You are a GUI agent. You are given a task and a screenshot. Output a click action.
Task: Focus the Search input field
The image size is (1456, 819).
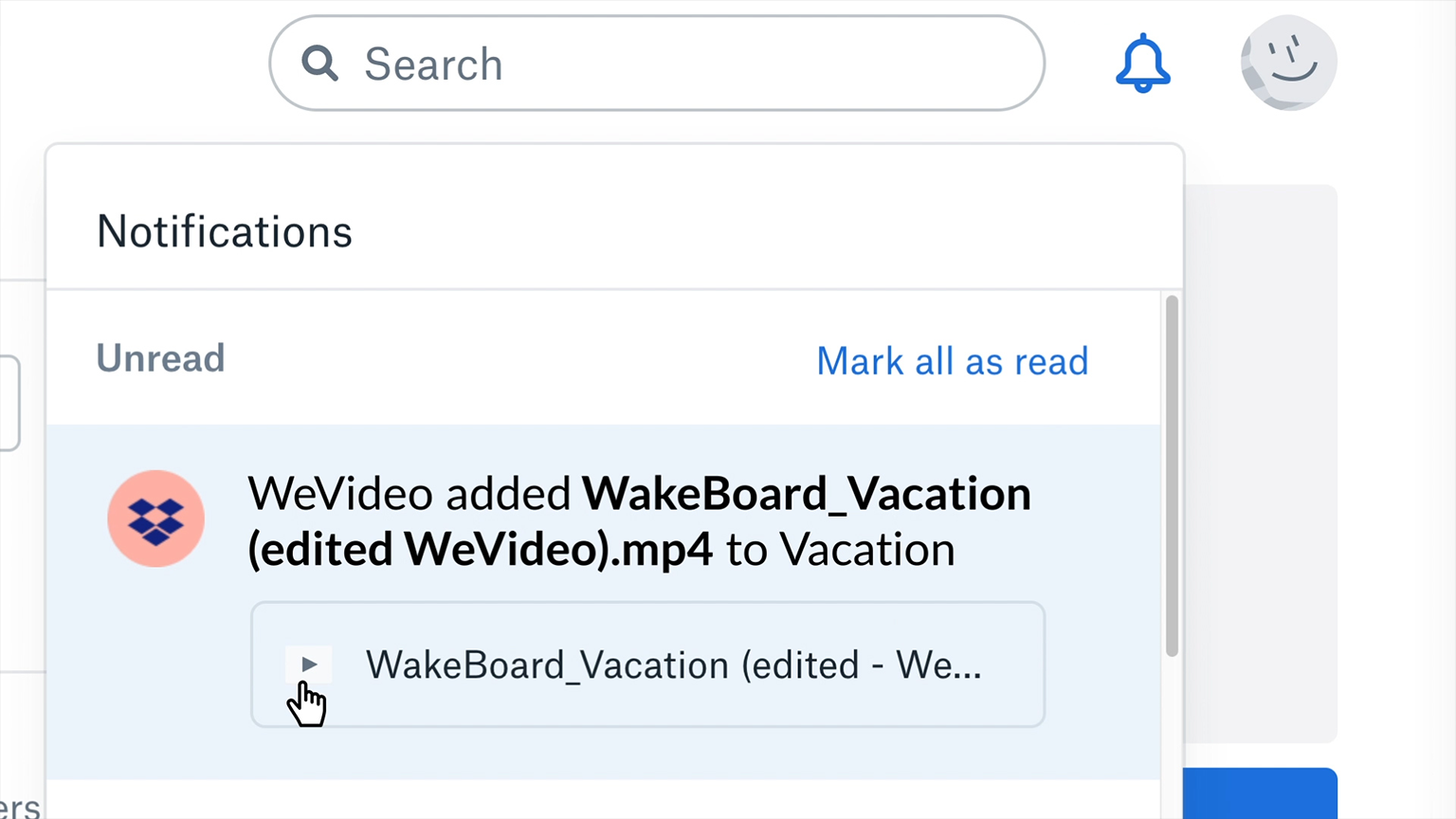click(x=664, y=64)
